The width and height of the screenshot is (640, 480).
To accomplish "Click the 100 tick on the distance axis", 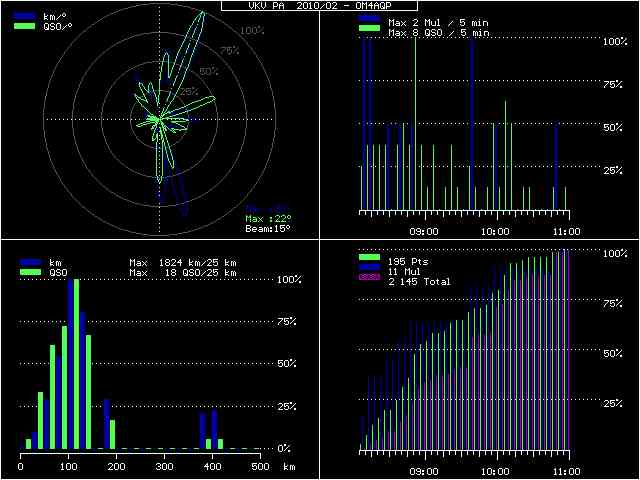I will [x=68, y=466].
